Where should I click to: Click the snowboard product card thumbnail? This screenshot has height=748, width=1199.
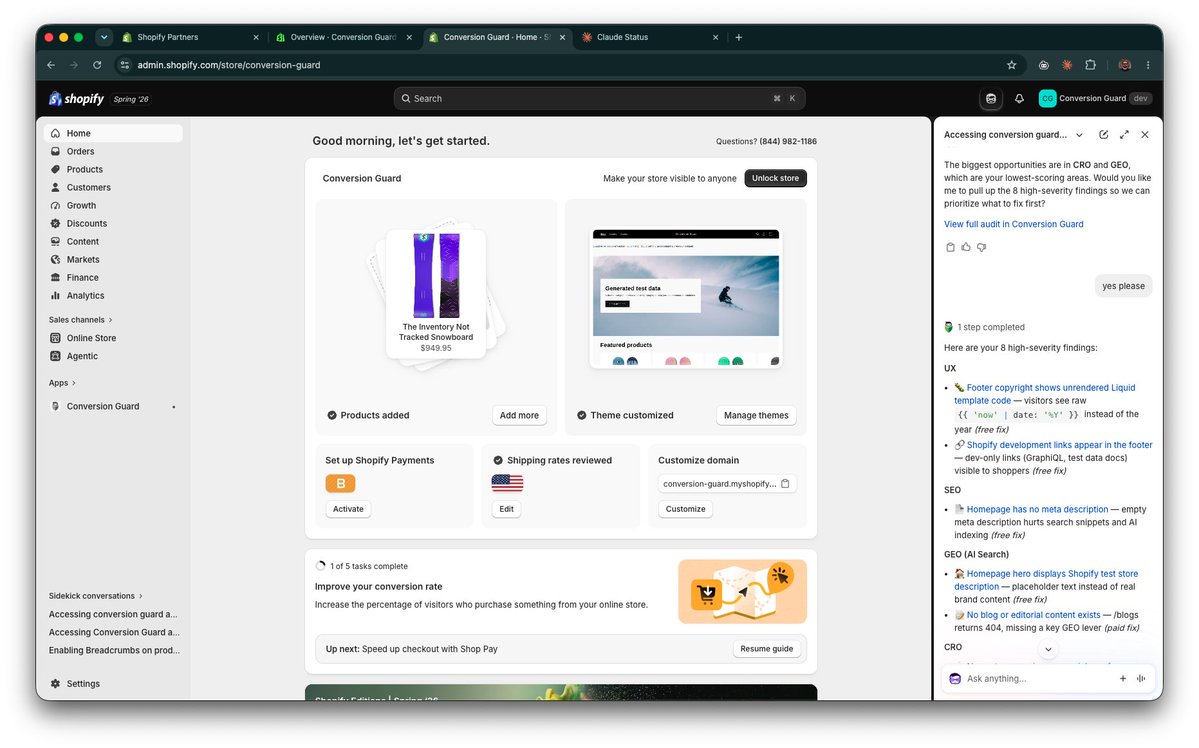[436, 293]
